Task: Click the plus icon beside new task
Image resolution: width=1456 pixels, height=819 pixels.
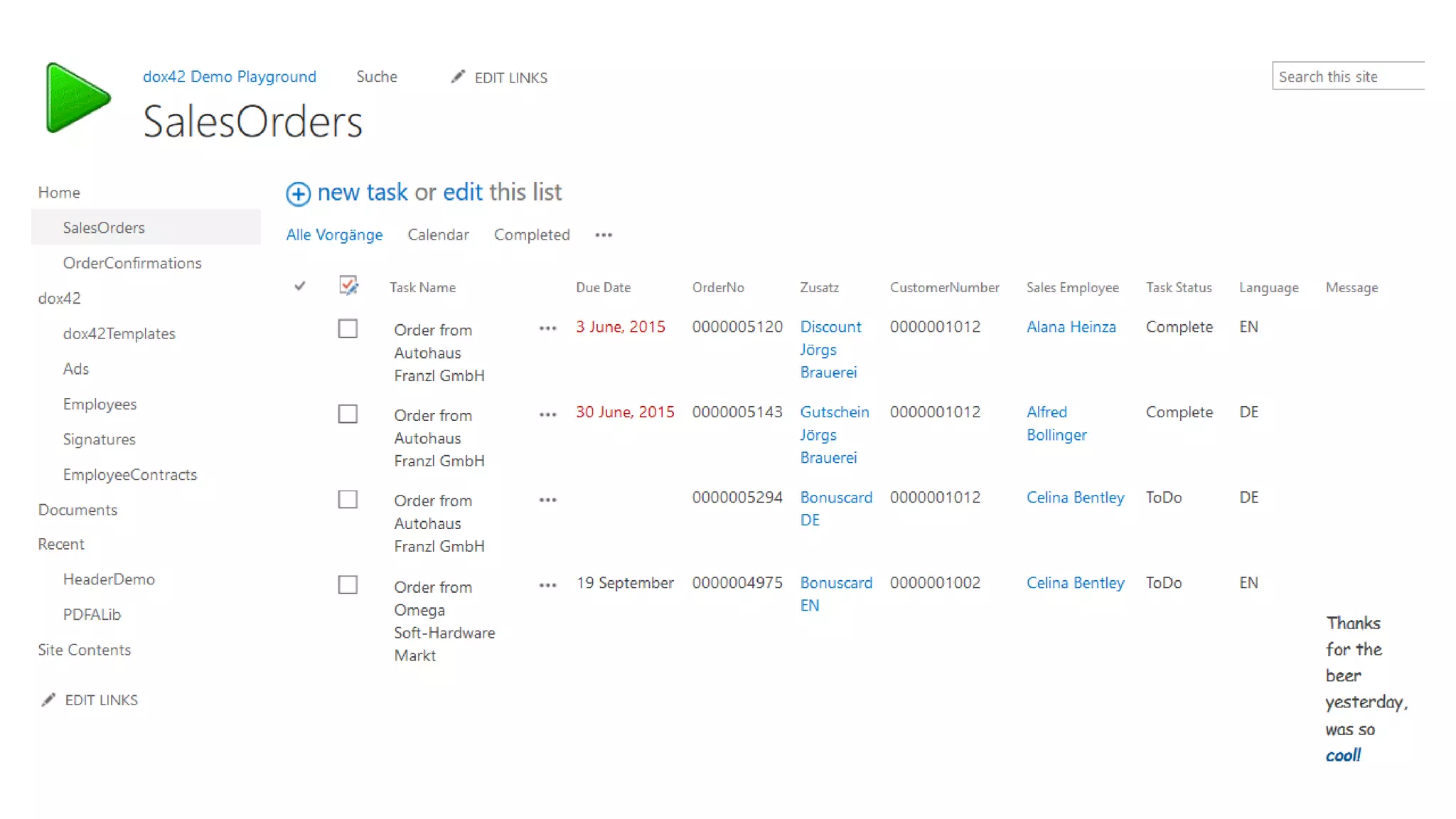Action: 298,193
